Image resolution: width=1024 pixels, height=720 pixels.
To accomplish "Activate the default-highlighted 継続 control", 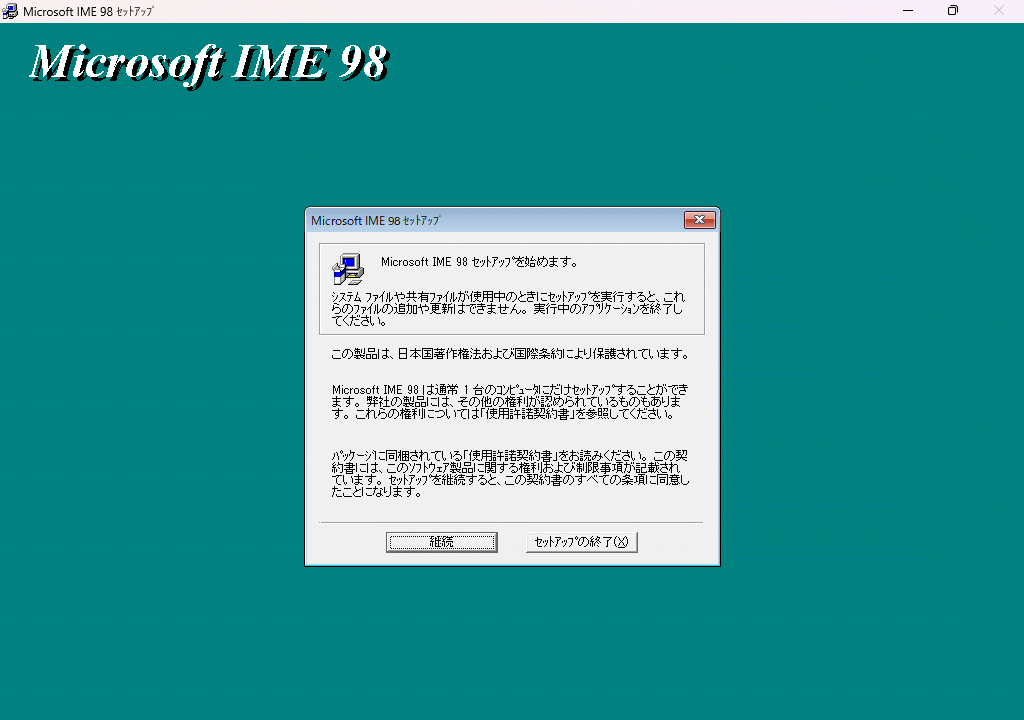I will pyautogui.click(x=441, y=541).
